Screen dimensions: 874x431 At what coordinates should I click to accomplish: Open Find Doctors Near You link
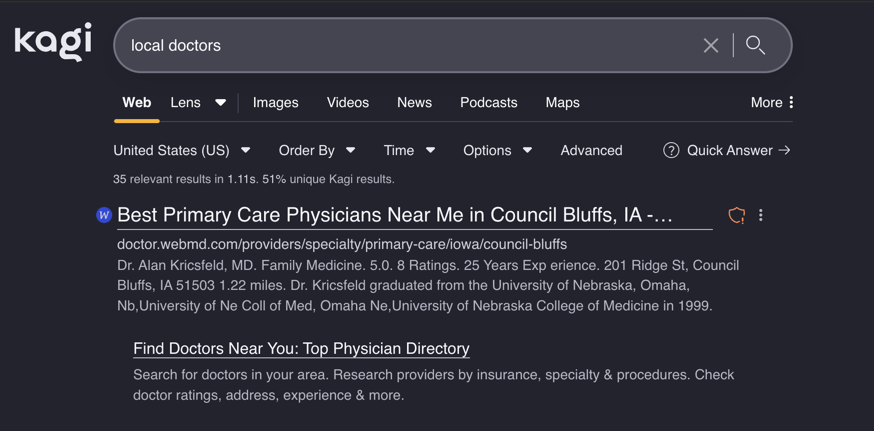click(301, 348)
